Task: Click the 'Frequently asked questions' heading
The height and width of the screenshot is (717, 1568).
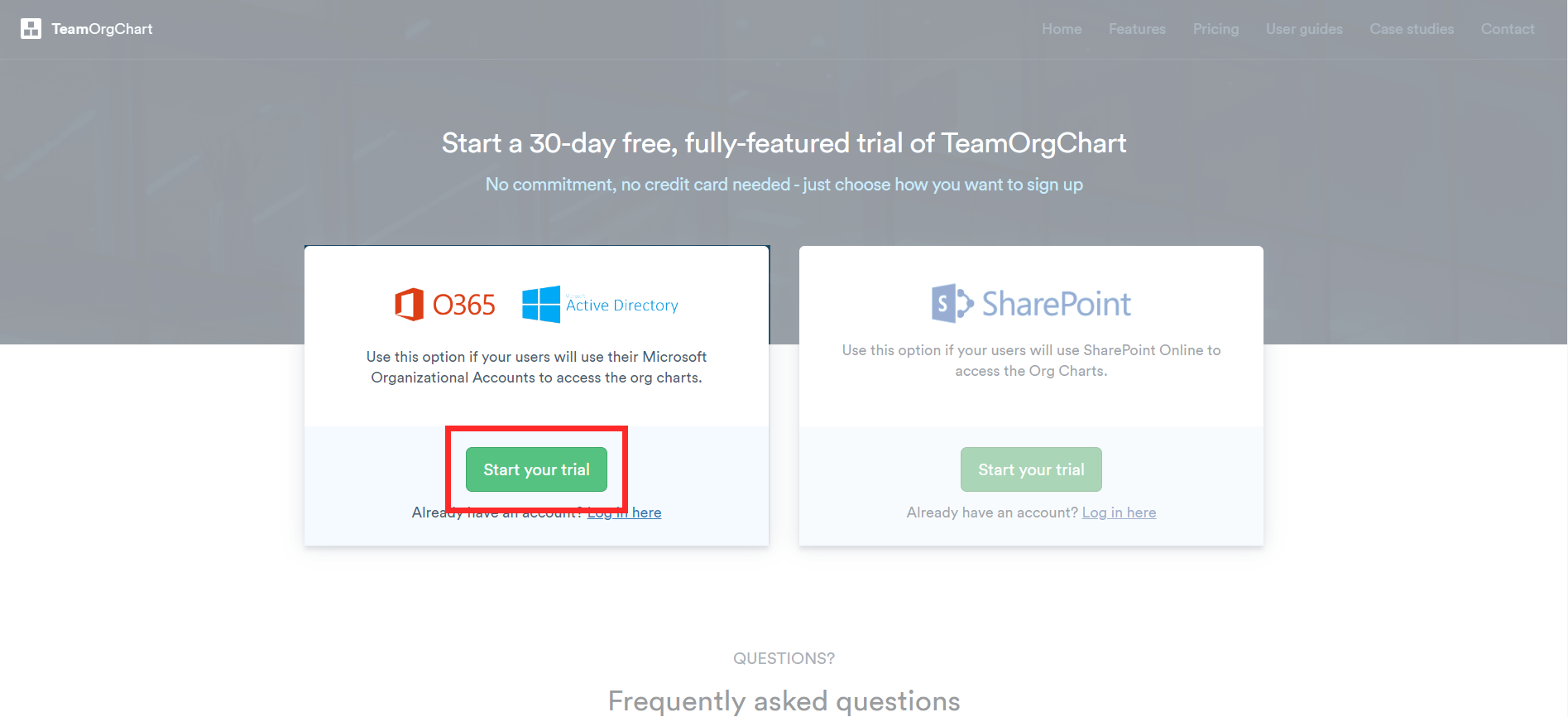Action: pos(784,700)
